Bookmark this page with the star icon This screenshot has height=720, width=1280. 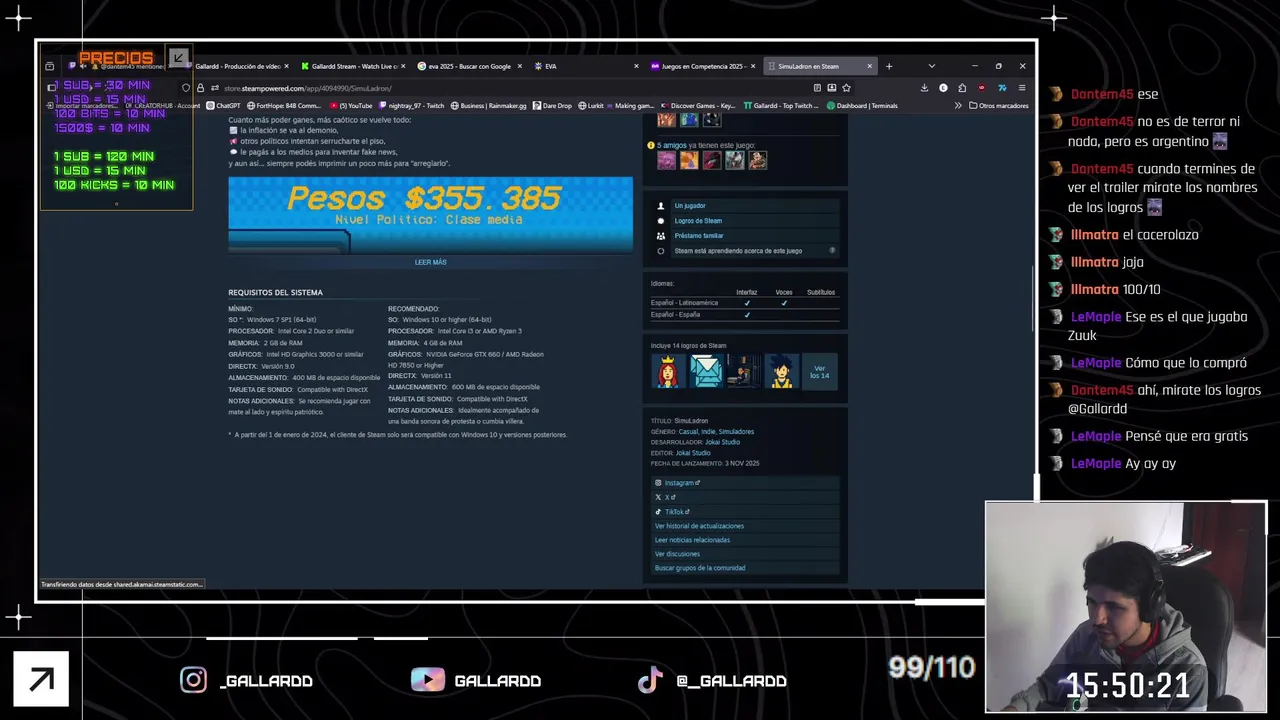coord(846,88)
